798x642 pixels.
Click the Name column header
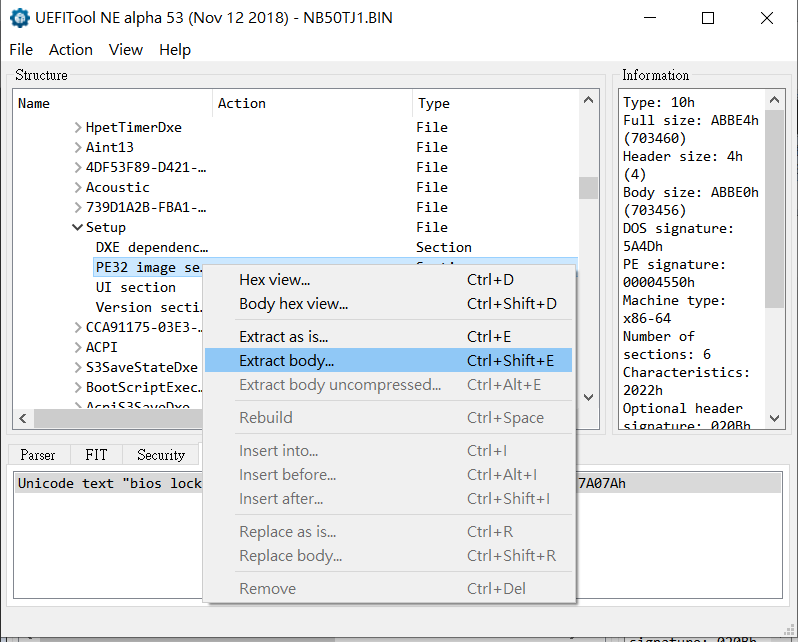click(x=34, y=103)
